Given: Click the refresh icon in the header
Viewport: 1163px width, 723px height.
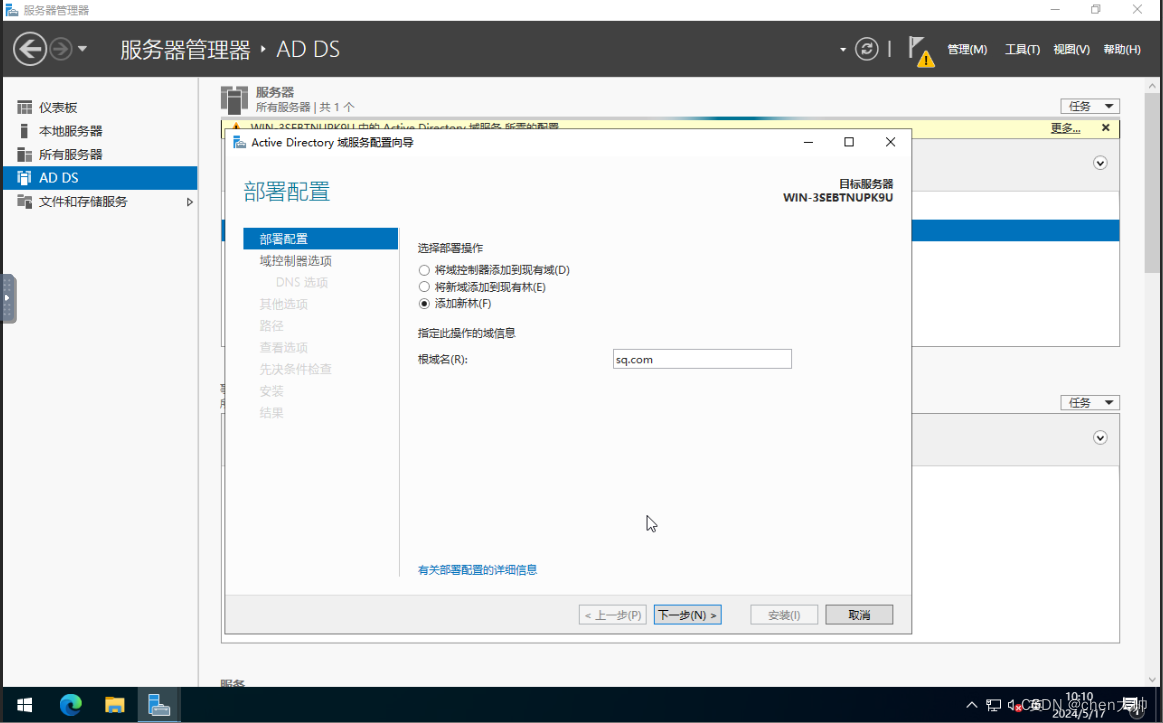Looking at the screenshot, I should 866,49.
